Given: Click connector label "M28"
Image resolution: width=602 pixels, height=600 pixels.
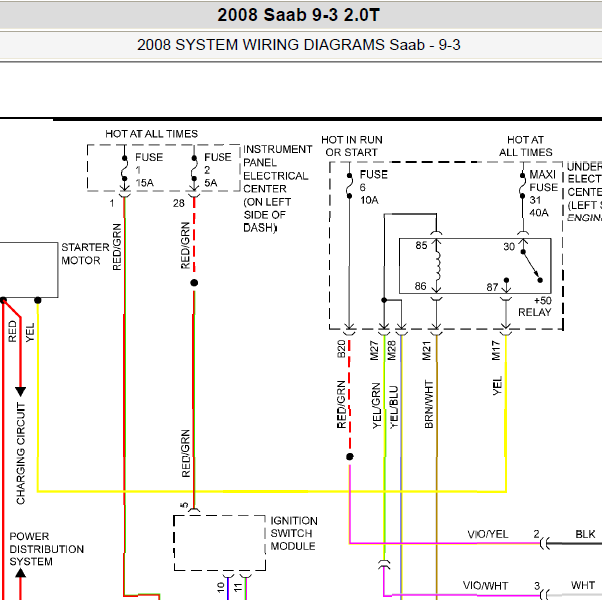Looking at the screenshot, I should coord(391,350).
